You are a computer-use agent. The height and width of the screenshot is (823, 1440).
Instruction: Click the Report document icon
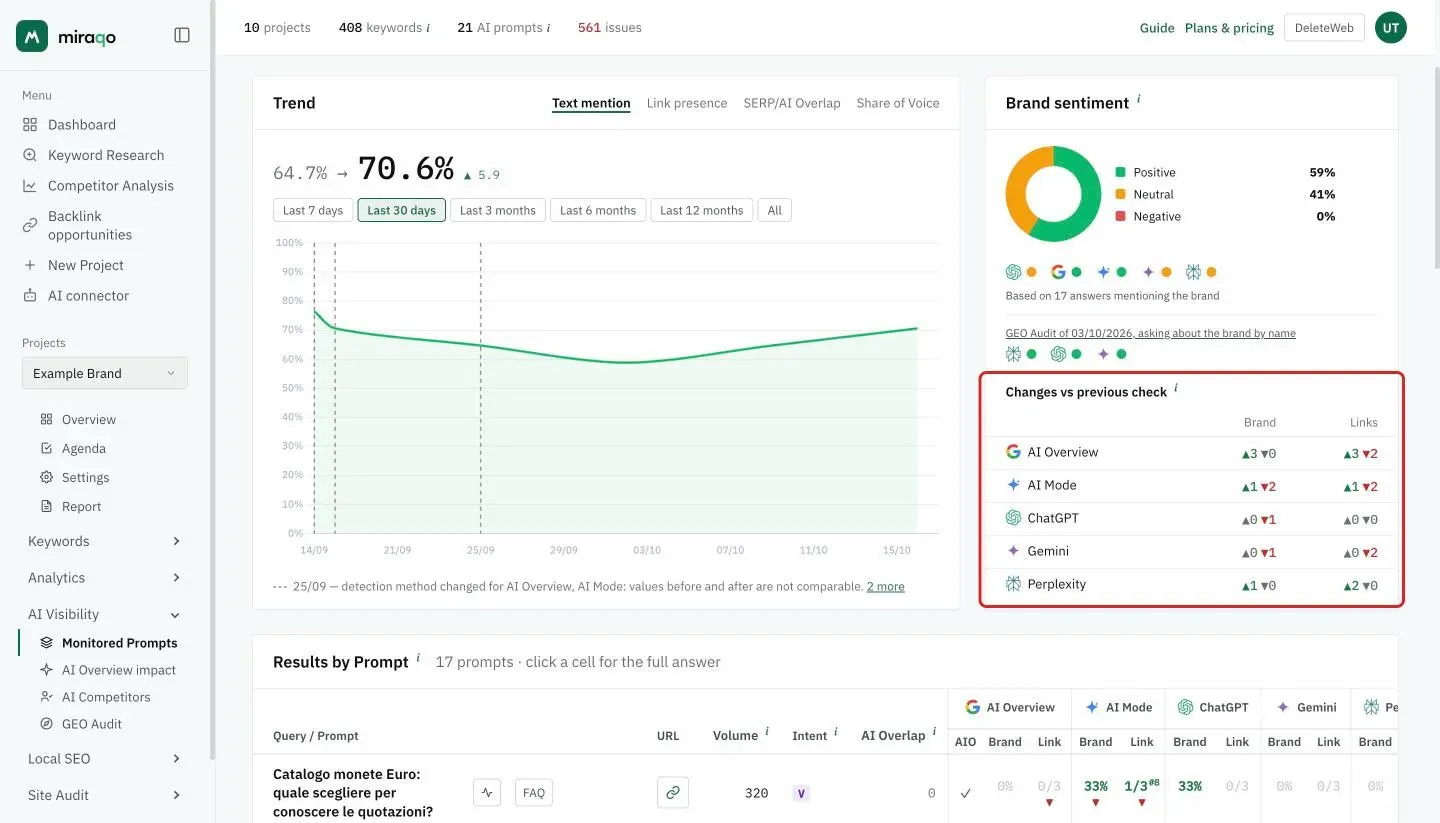(x=46, y=507)
